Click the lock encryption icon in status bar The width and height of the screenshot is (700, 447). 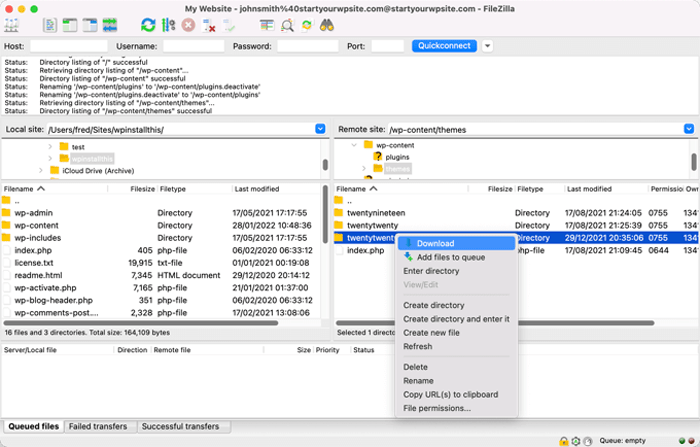[x=564, y=440]
